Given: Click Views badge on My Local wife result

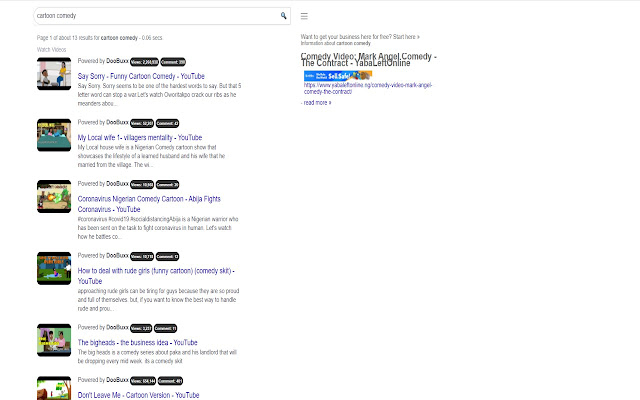Looking at the screenshot, I should coord(142,123).
